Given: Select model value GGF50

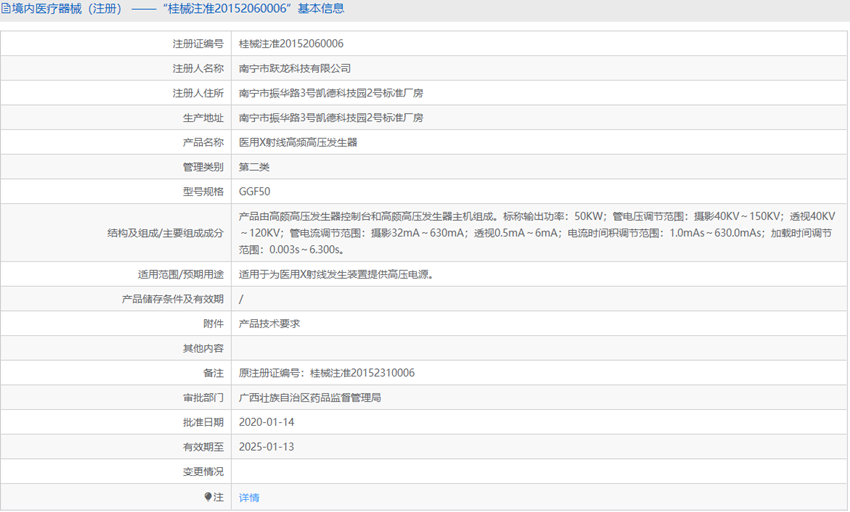Looking at the screenshot, I should 255,191.
